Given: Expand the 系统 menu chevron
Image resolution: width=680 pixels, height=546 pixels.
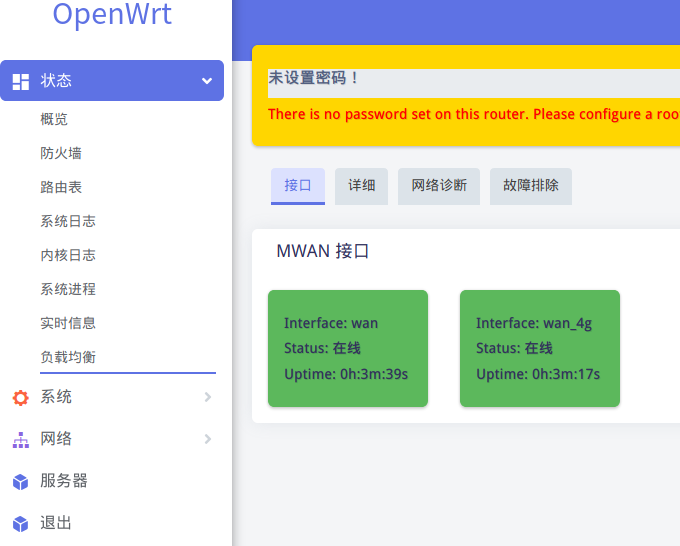Looking at the screenshot, I should click(x=208, y=397).
